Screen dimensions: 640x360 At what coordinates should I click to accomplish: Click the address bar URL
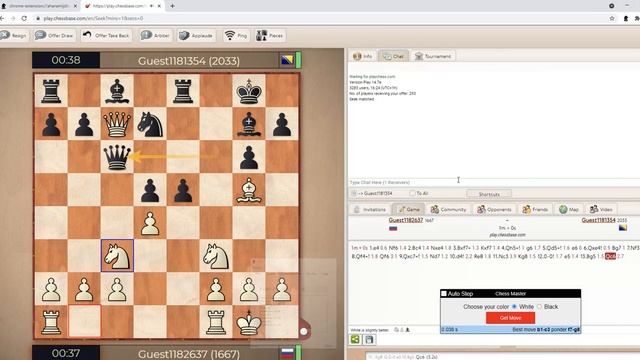(93, 18)
